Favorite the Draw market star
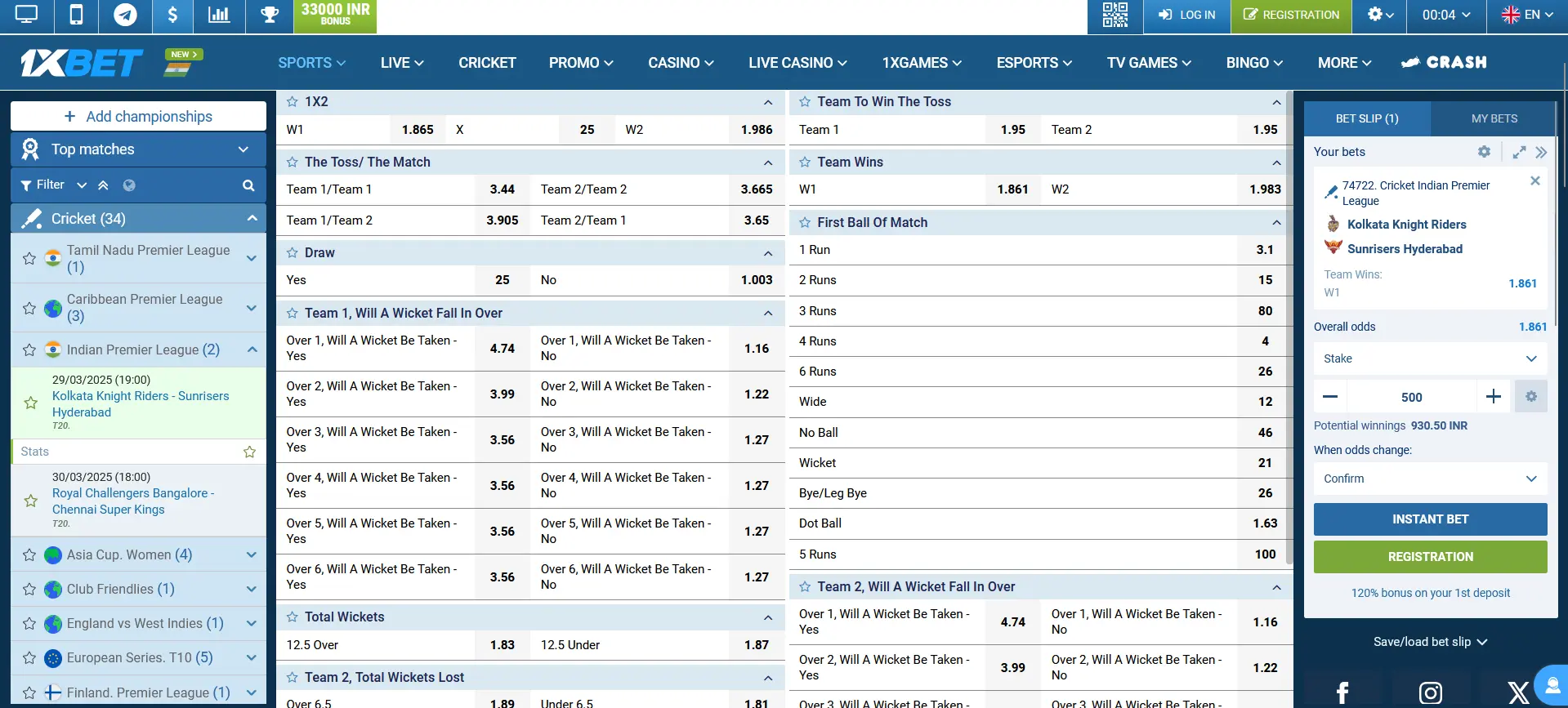The height and width of the screenshot is (708, 1568). point(292,253)
